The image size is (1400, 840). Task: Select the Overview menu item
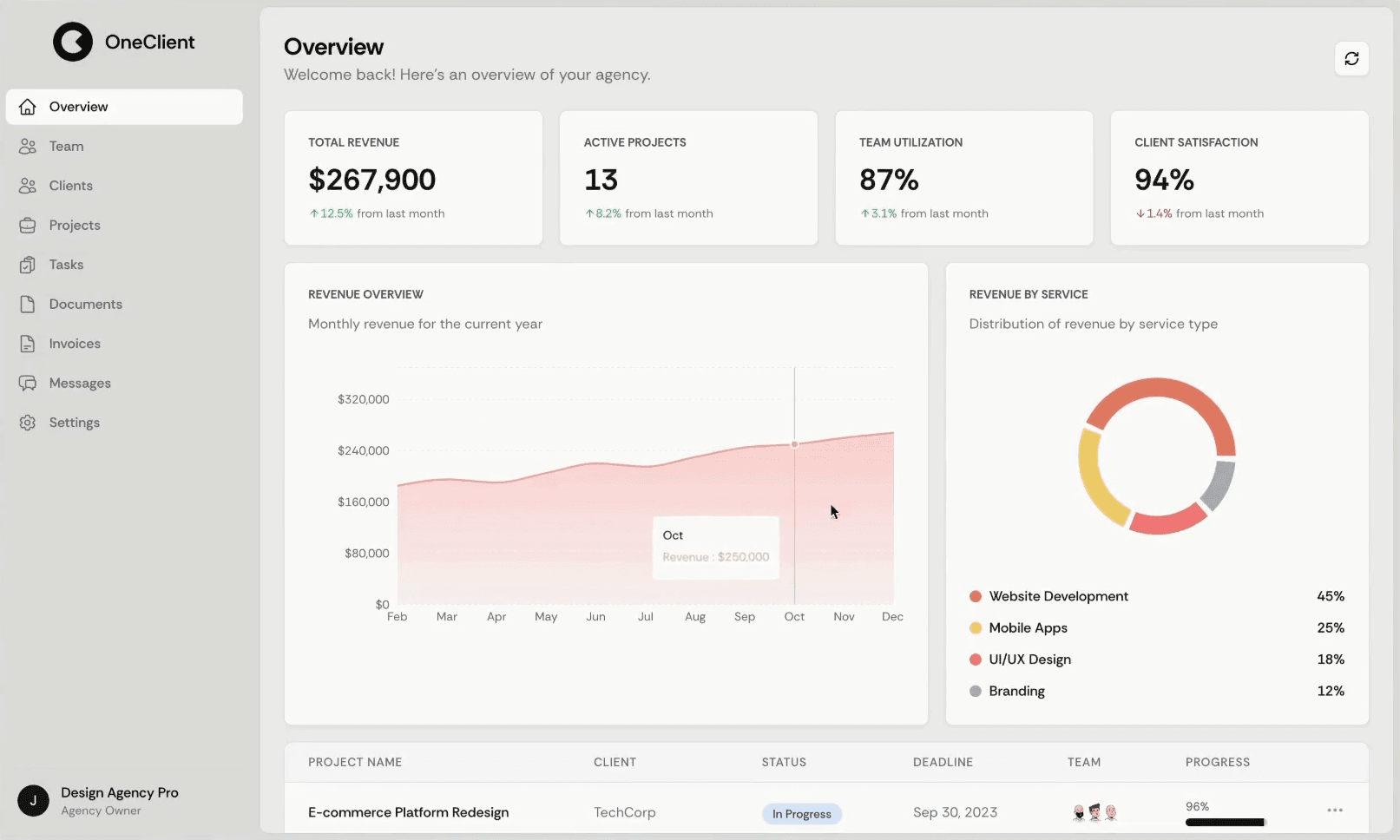point(79,106)
